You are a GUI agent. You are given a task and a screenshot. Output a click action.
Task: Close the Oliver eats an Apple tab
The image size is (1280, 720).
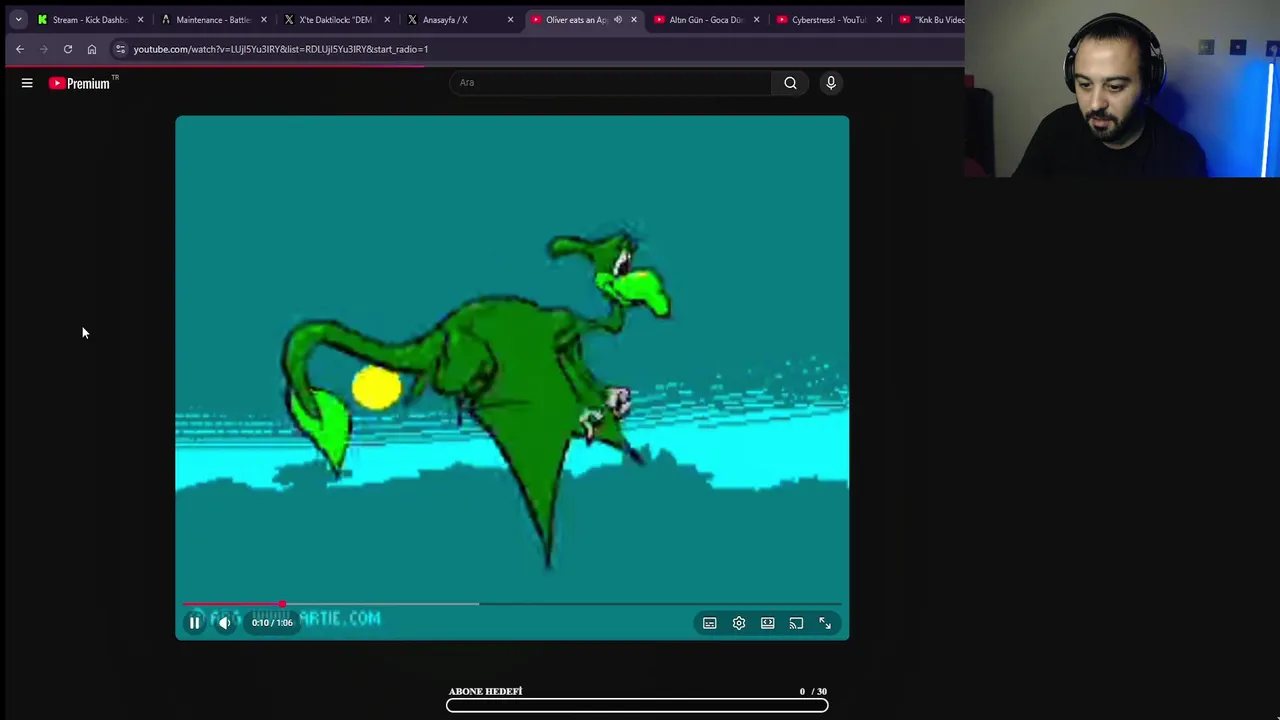[x=633, y=19]
